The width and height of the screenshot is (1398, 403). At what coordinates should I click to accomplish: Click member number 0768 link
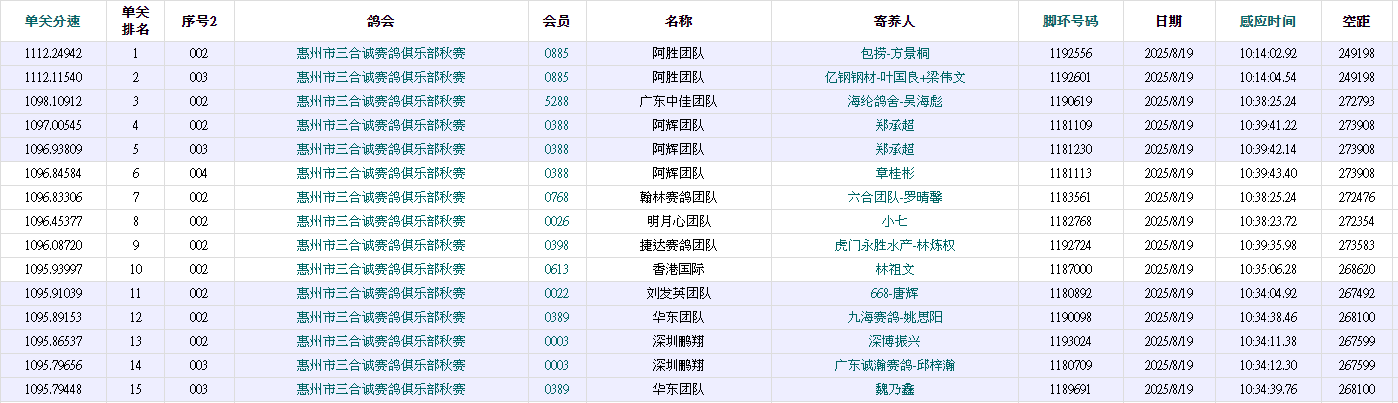[557, 198]
